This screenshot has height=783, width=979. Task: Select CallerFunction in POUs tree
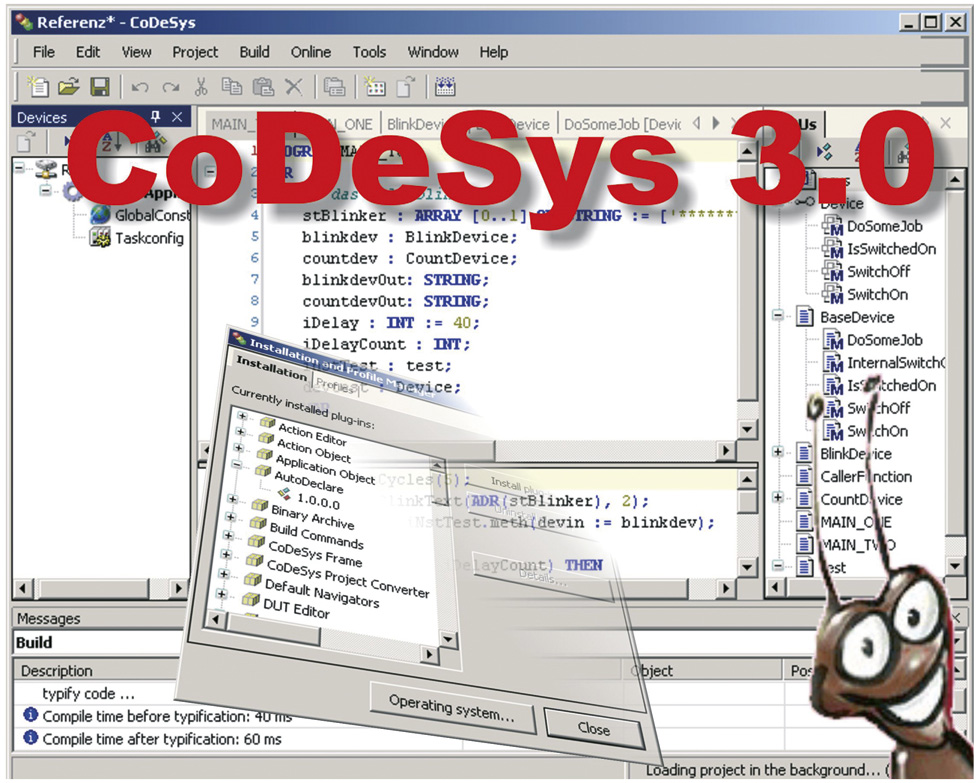855,476
